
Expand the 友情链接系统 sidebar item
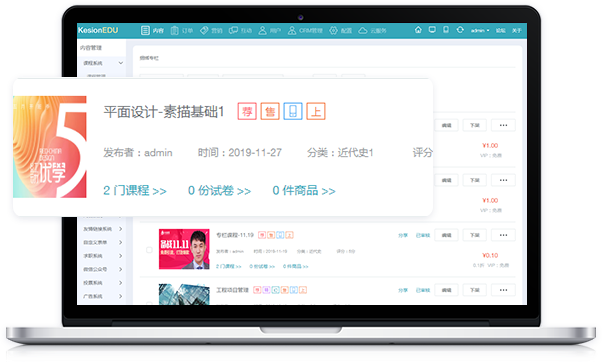(x=121, y=229)
